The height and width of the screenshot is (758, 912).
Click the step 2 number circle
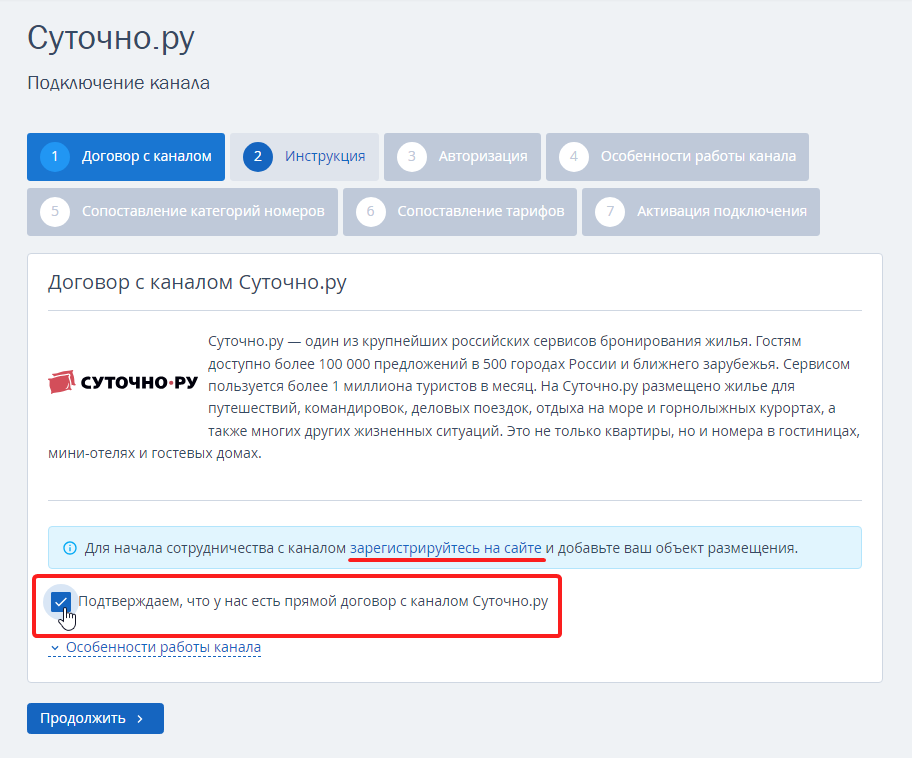point(258,156)
